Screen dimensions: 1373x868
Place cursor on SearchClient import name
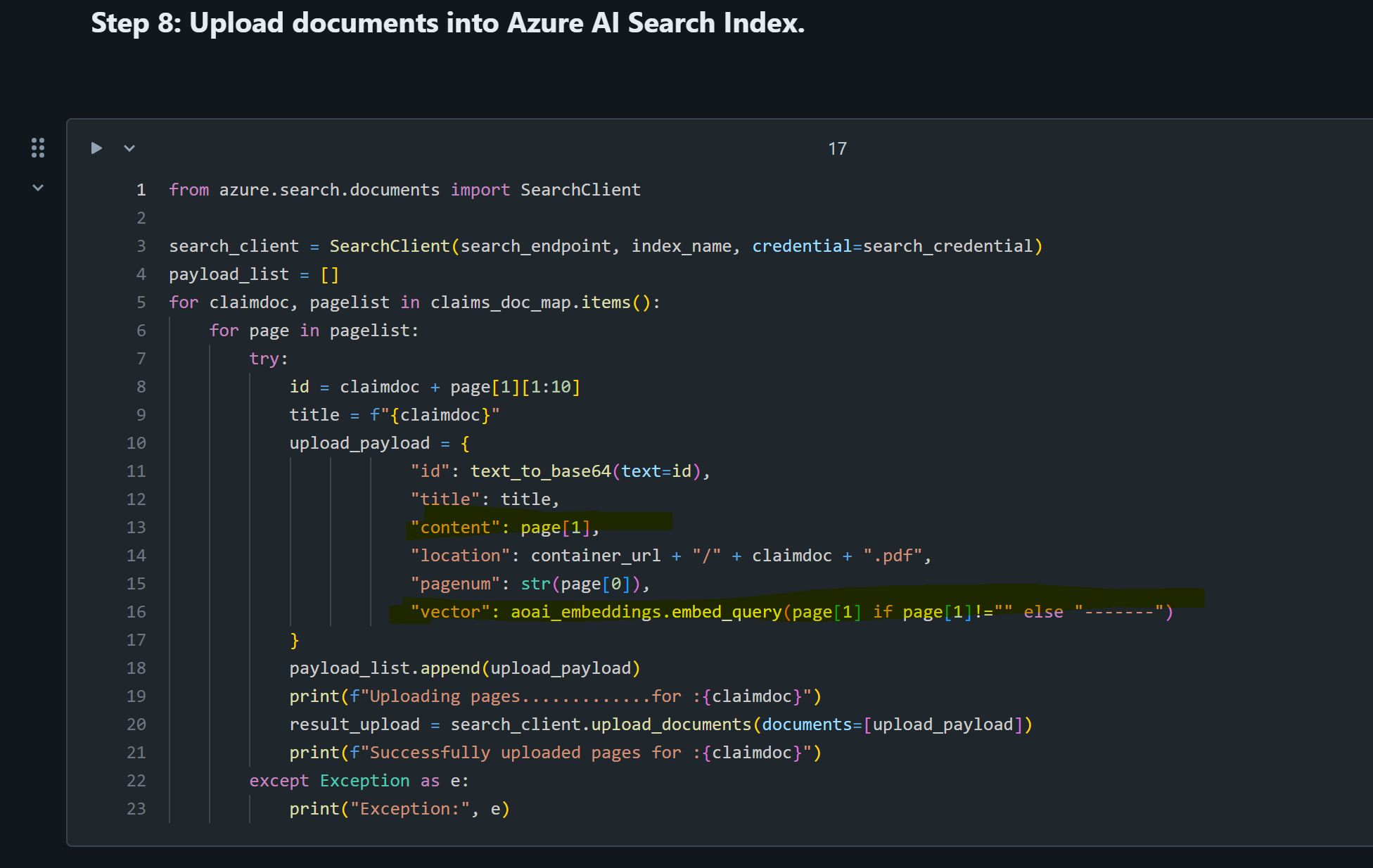(x=580, y=190)
